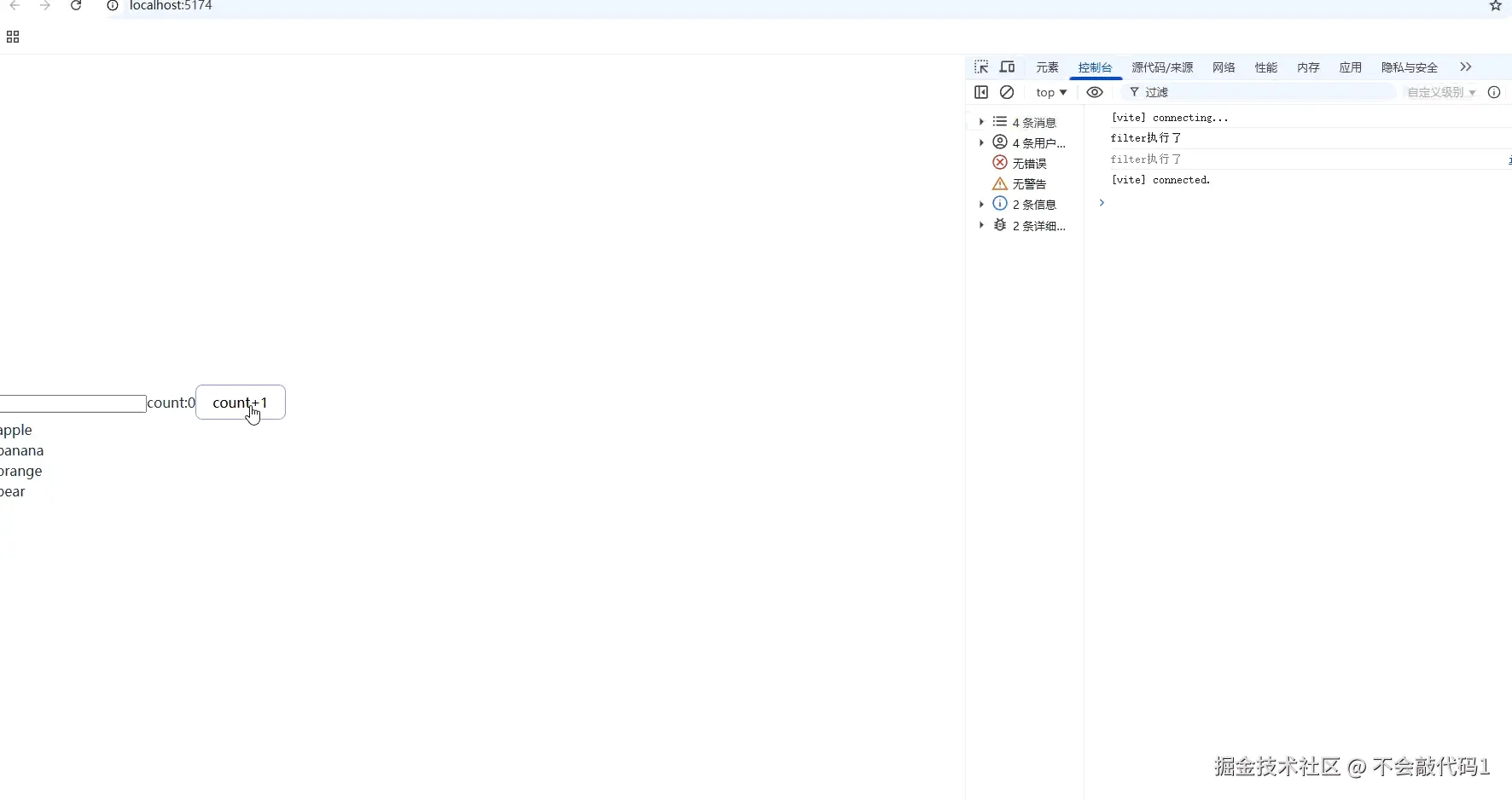Open the custom log level dropdown
The height and width of the screenshot is (800, 1512).
[x=1441, y=92]
